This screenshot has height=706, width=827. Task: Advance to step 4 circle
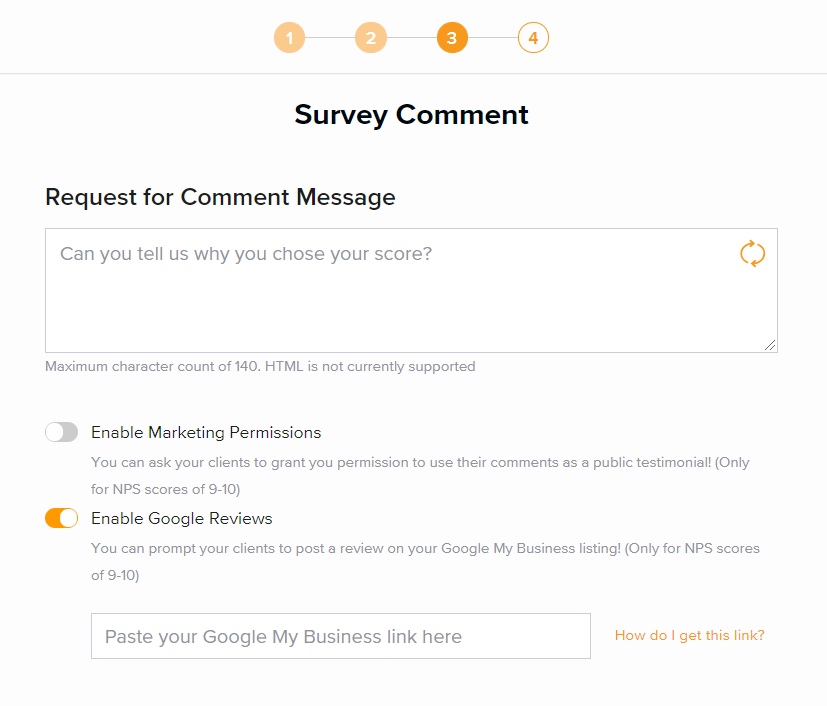click(x=533, y=39)
